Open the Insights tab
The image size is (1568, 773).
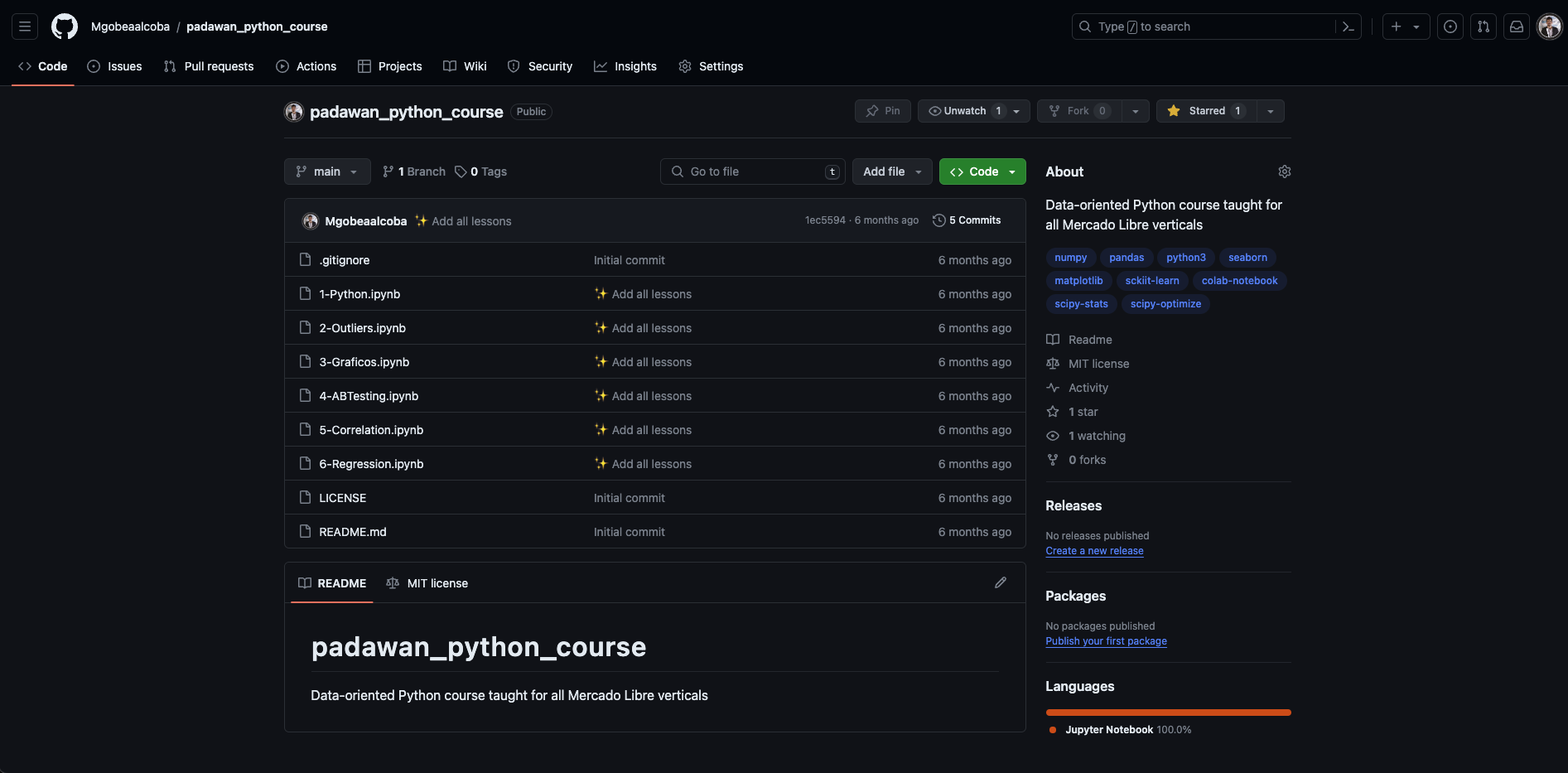(x=625, y=66)
